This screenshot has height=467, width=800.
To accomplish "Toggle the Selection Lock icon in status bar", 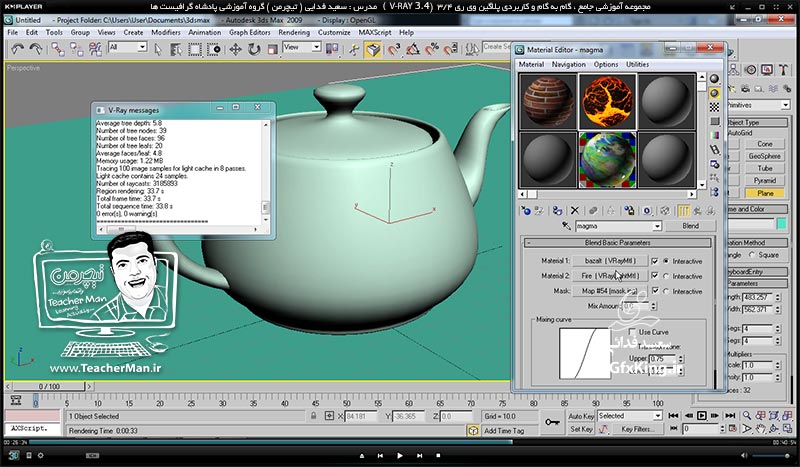I will point(313,416).
